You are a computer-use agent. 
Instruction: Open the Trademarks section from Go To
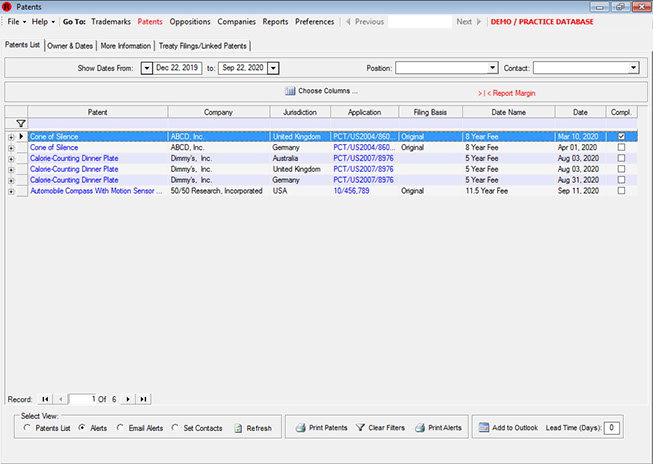pyautogui.click(x=110, y=21)
